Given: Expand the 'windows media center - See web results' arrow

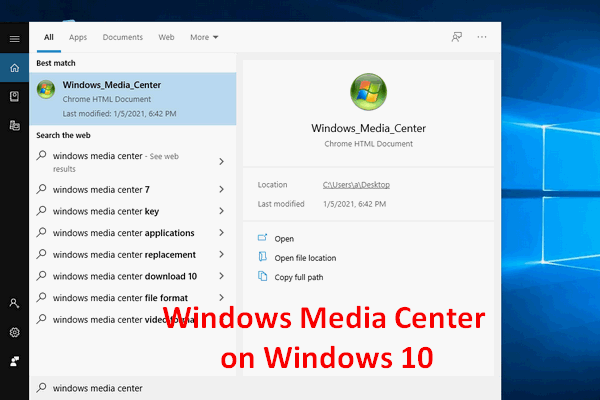Looking at the screenshot, I should click(x=221, y=162).
